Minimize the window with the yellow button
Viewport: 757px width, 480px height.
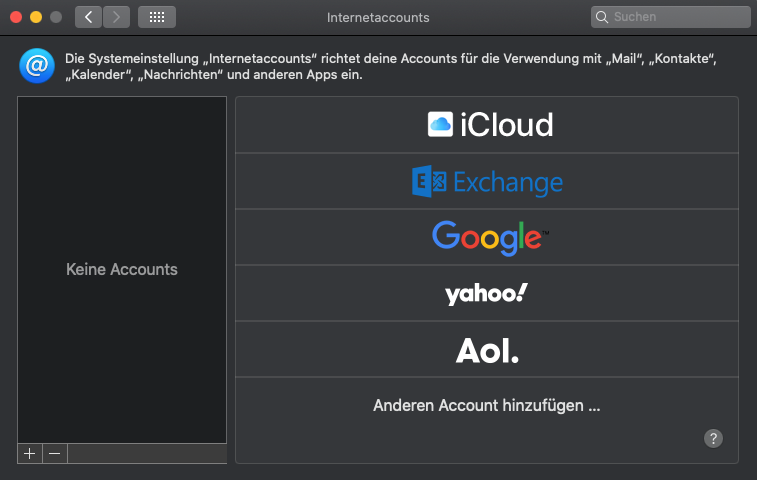click(35, 17)
